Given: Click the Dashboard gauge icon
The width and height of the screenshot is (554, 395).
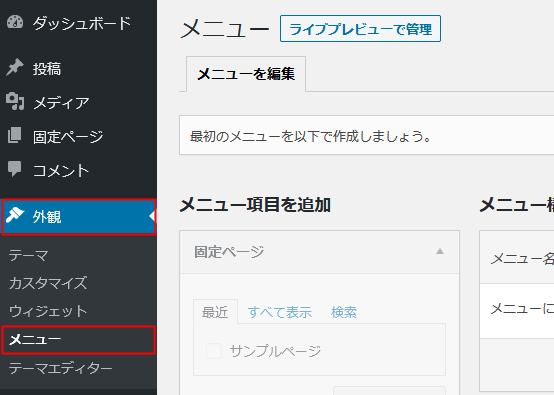Looking at the screenshot, I should 15,22.
